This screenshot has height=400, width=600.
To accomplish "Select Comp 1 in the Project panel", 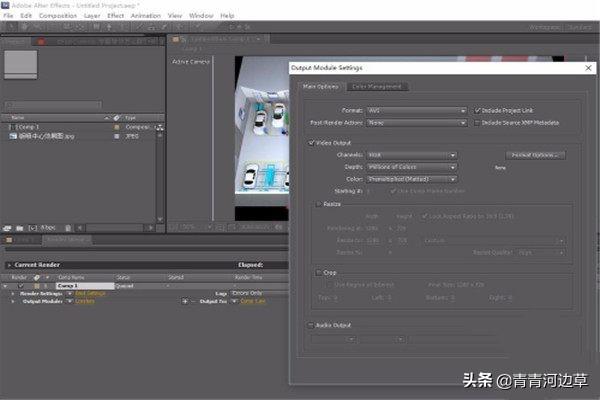I will pyautogui.click(x=29, y=127).
